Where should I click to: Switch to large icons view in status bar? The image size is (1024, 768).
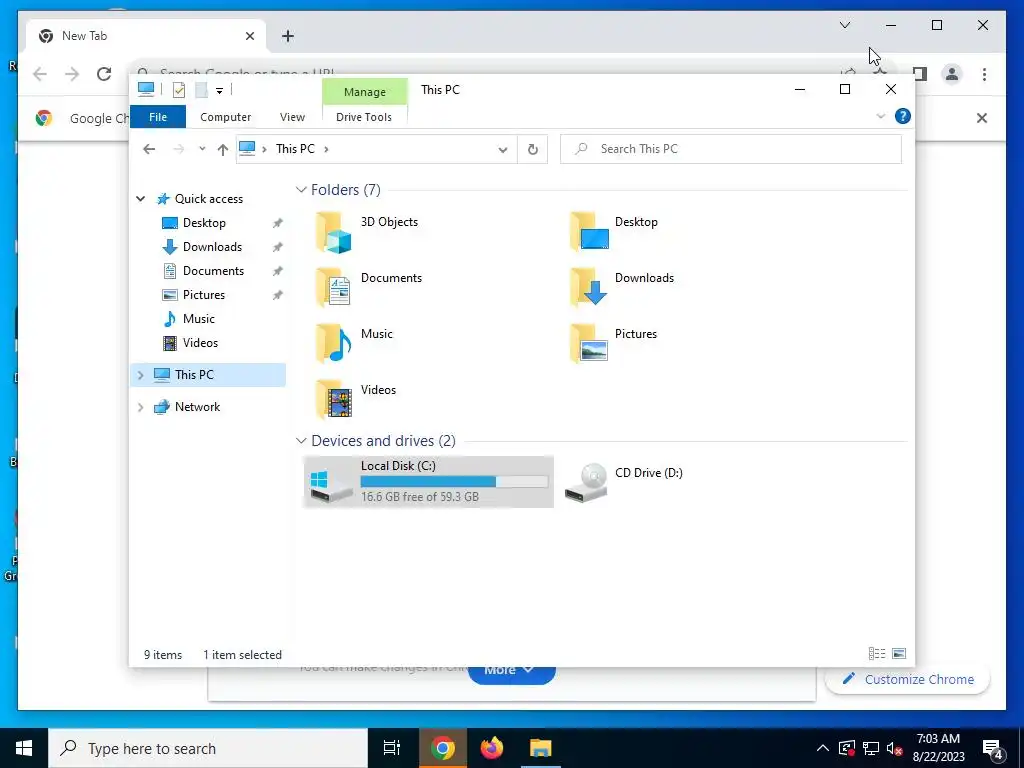(x=899, y=654)
